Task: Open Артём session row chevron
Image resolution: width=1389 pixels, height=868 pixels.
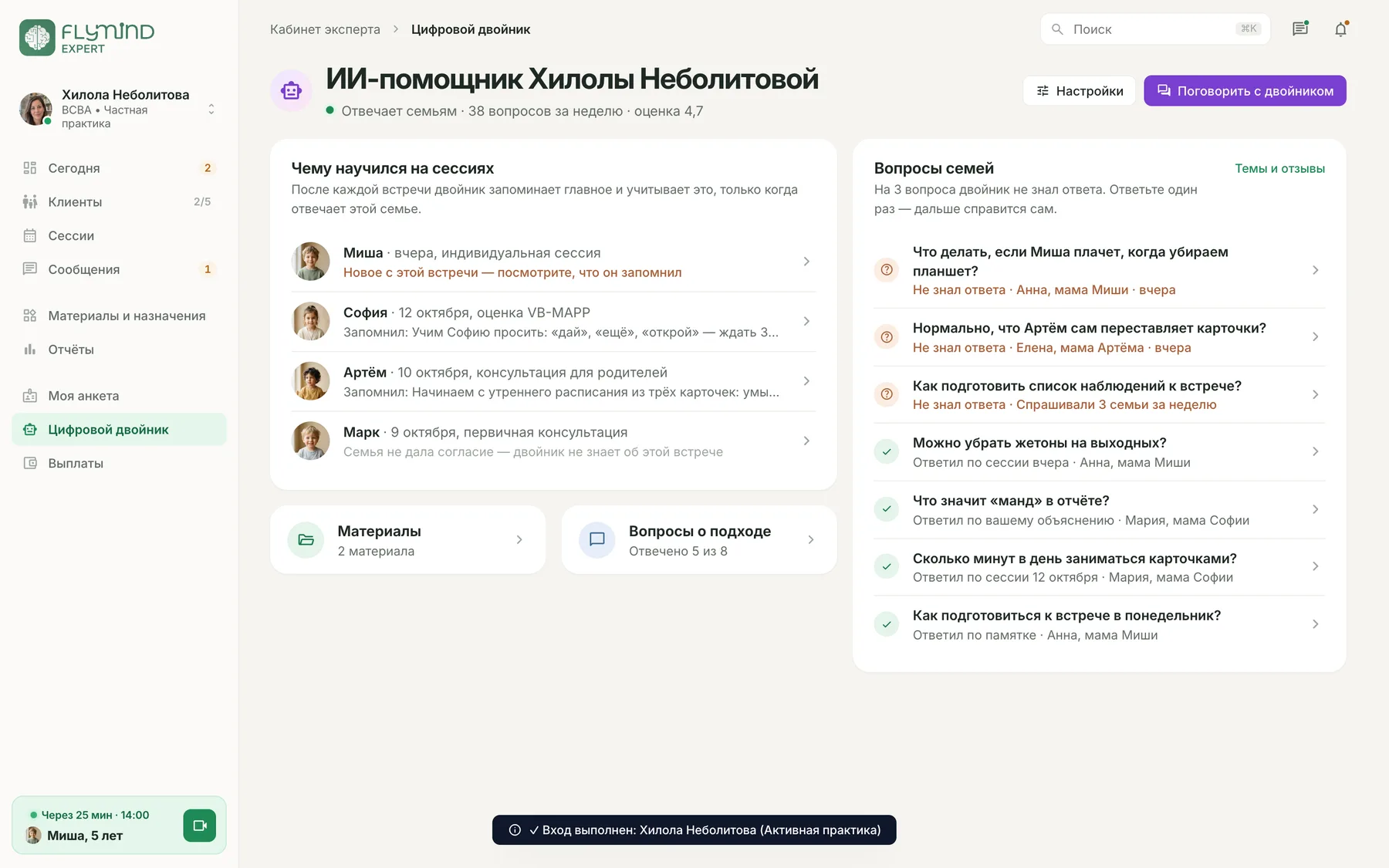Action: 806,381
